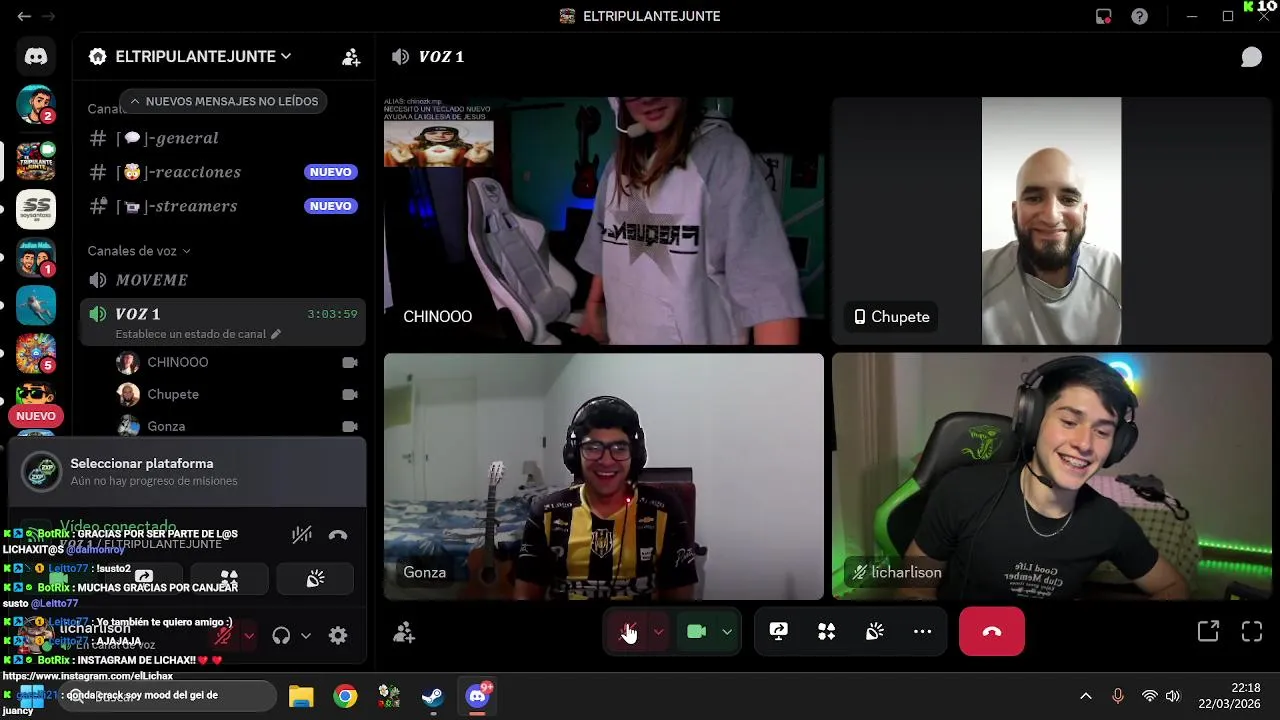
Task: Click the Discord taskbar icon
Action: pos(477,696)
